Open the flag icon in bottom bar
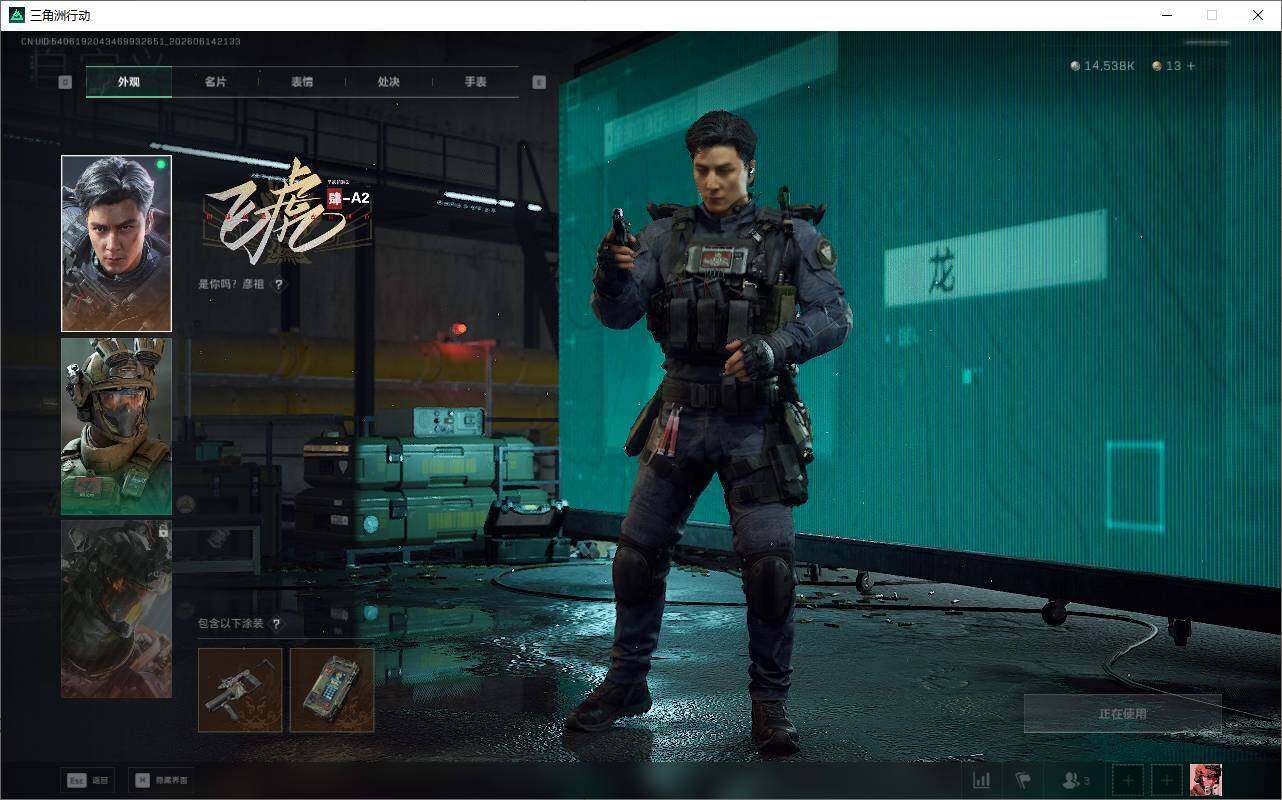 click(1023, 780)
